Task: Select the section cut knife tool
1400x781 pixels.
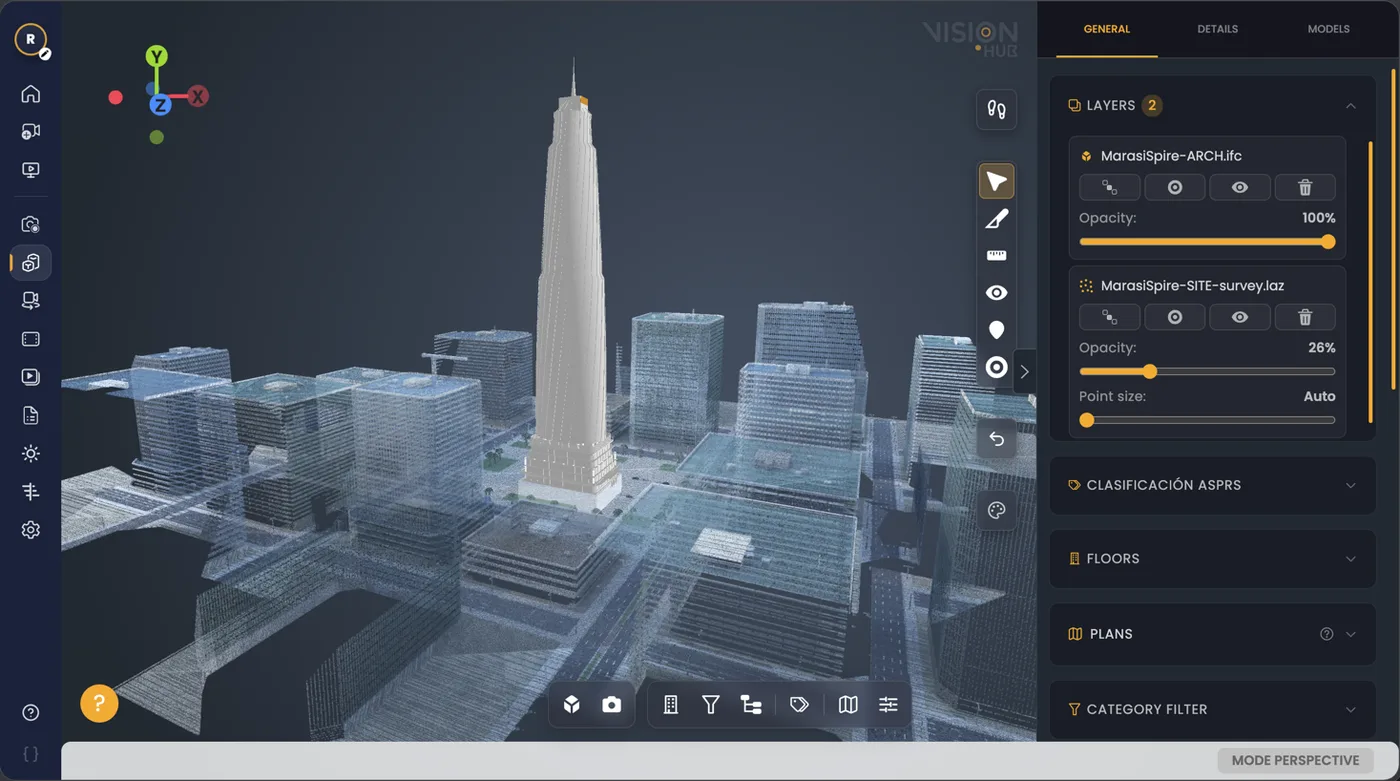Action: [x=996, y=219]
